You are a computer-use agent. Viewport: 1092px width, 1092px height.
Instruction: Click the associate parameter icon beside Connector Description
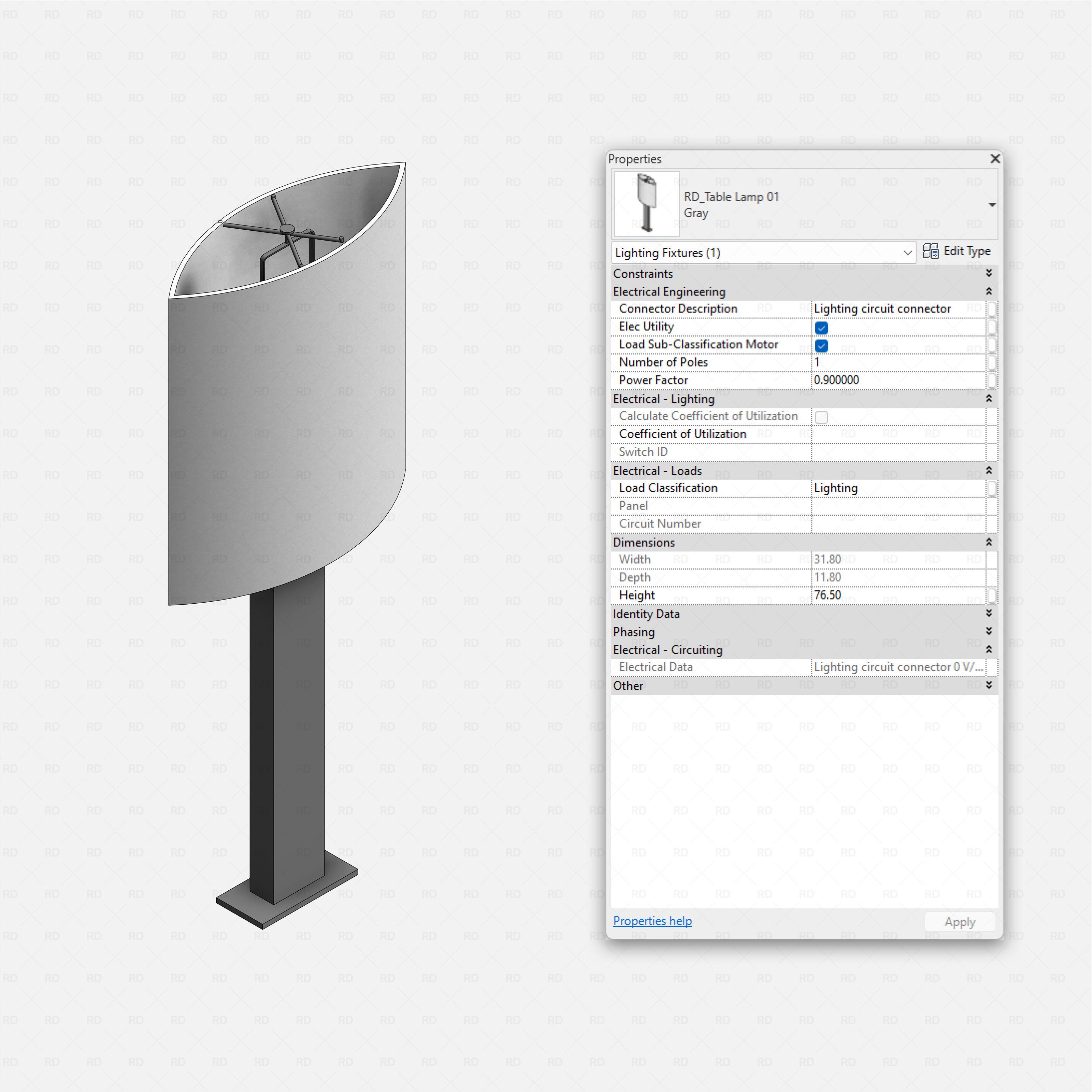coord(992,308)
